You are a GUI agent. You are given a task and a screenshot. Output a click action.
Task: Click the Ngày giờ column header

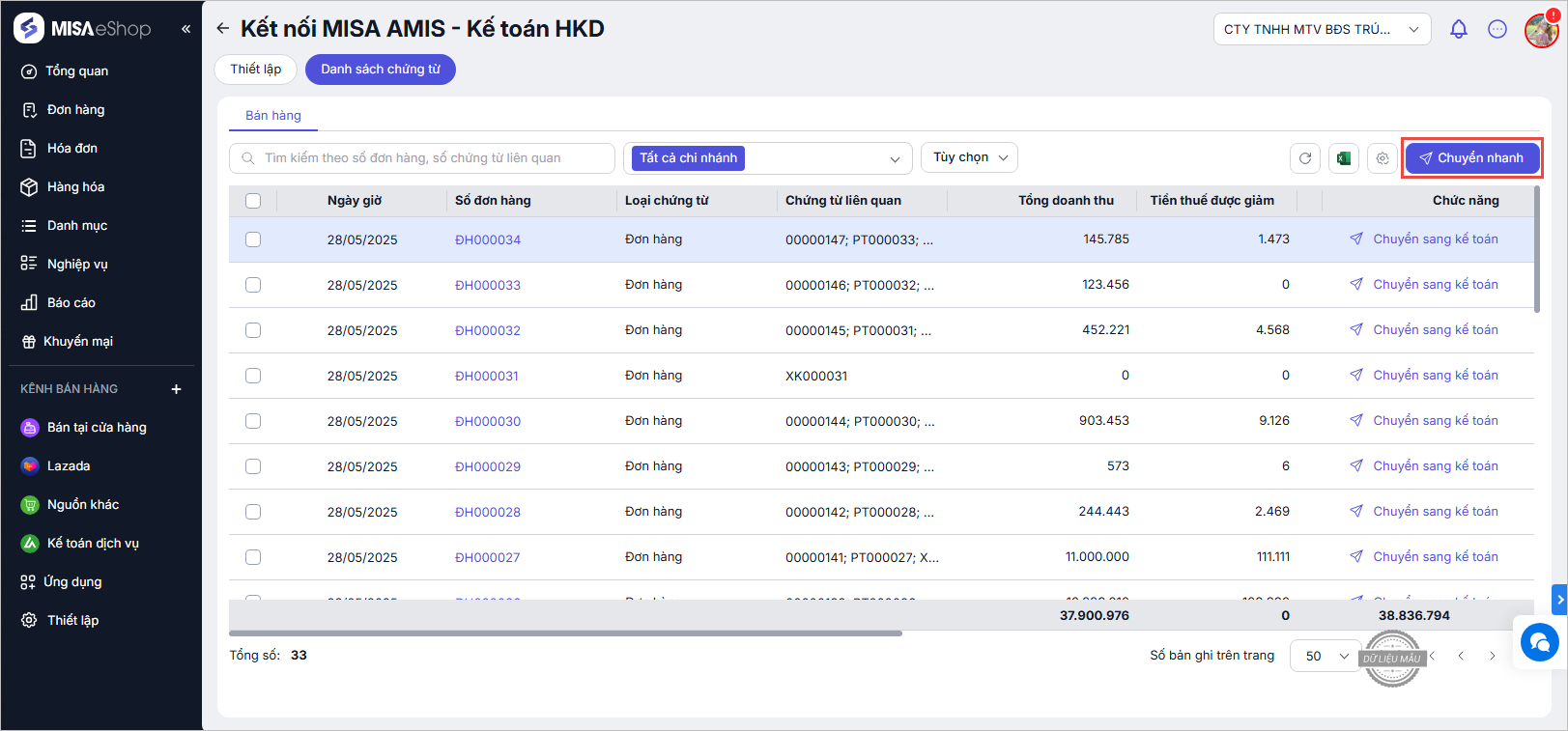pos(355,201)
